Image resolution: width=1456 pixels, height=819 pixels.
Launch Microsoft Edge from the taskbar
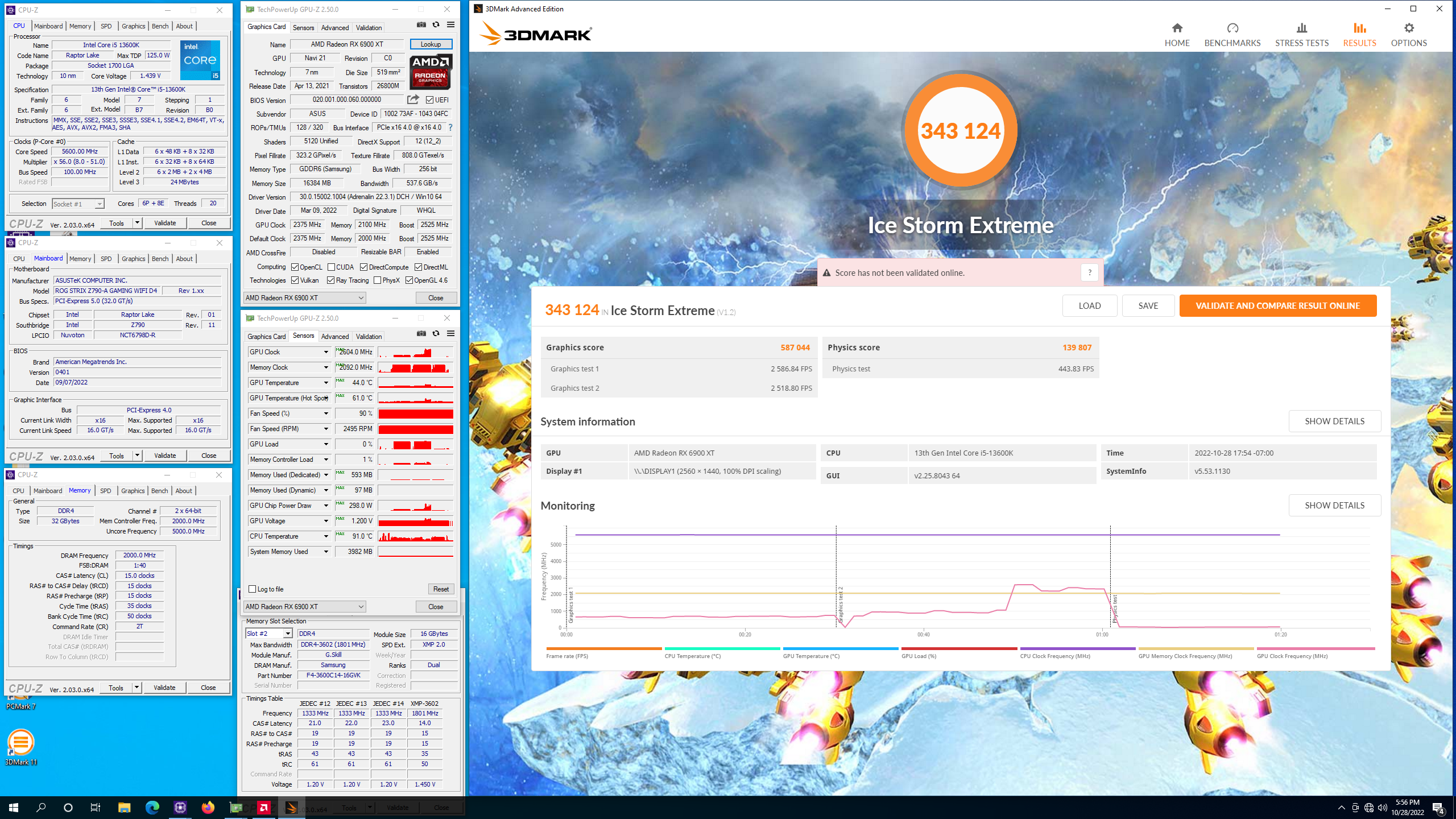coord(152,808)
